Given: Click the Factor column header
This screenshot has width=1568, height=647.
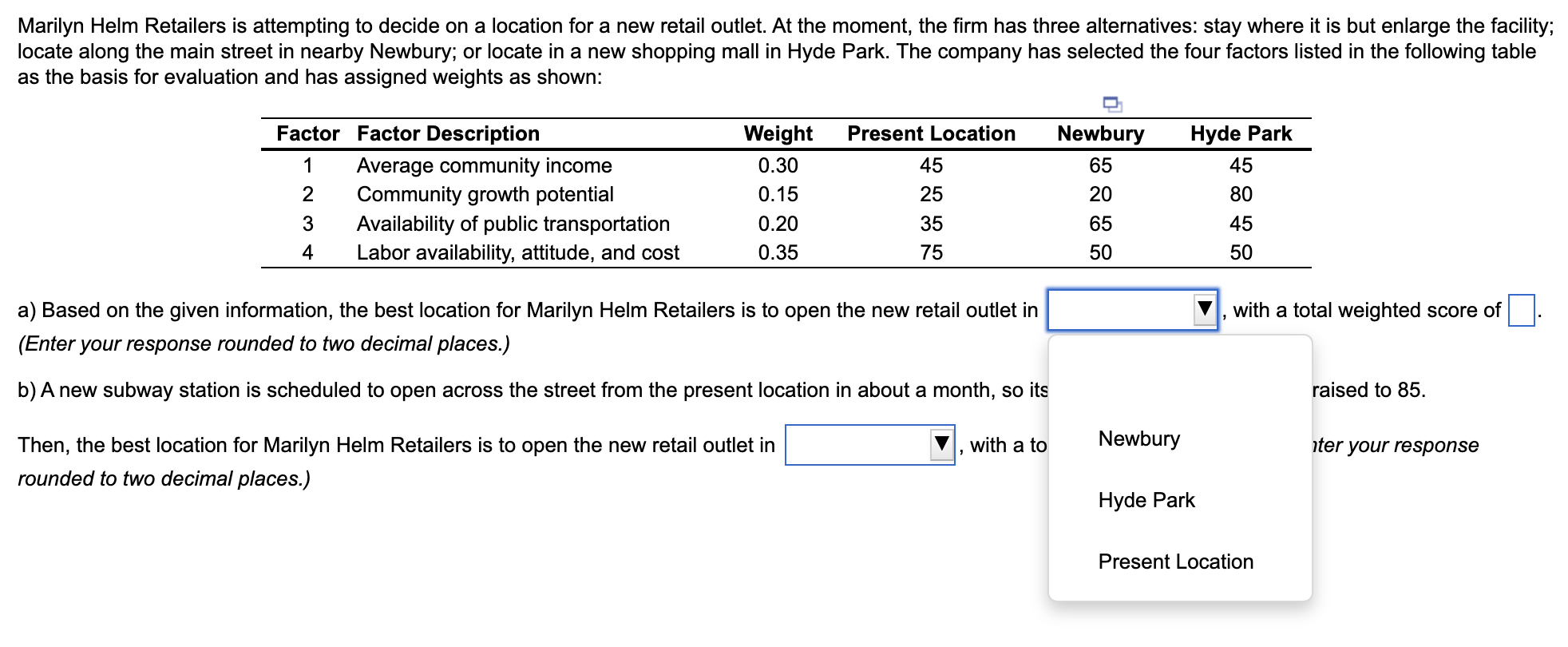Looking at the screenshot, I should 307,133.
